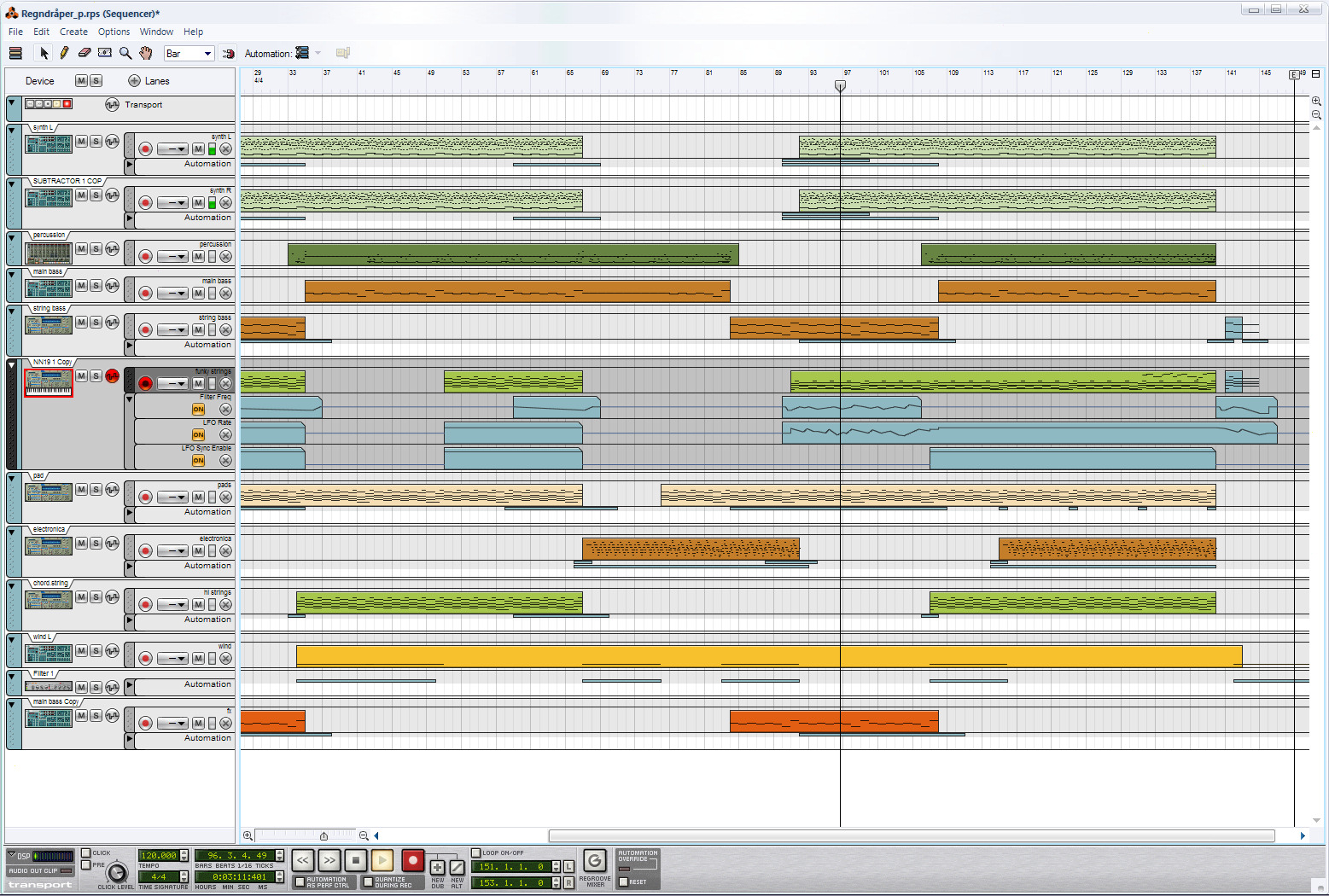Add a new lane with the plus icon

[134, 81]
